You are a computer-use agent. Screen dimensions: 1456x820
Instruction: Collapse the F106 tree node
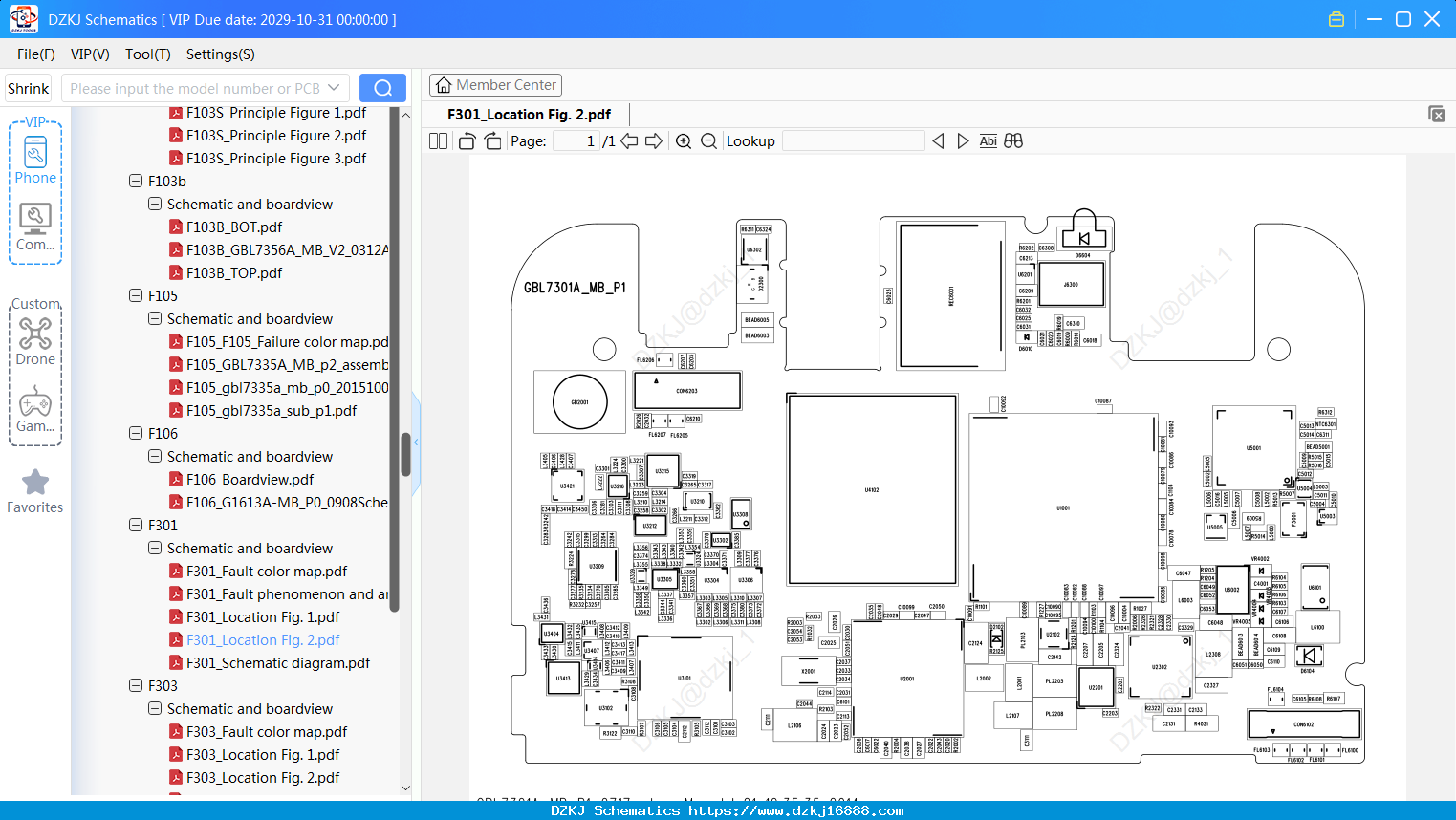coord(136,434)
